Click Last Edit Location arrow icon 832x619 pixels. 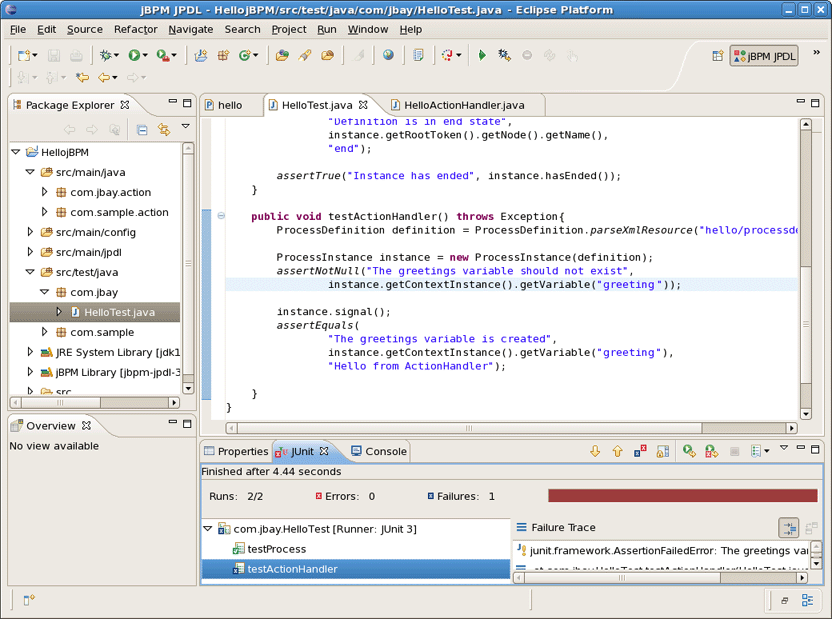pyautogui.click(x=82, y=77)
